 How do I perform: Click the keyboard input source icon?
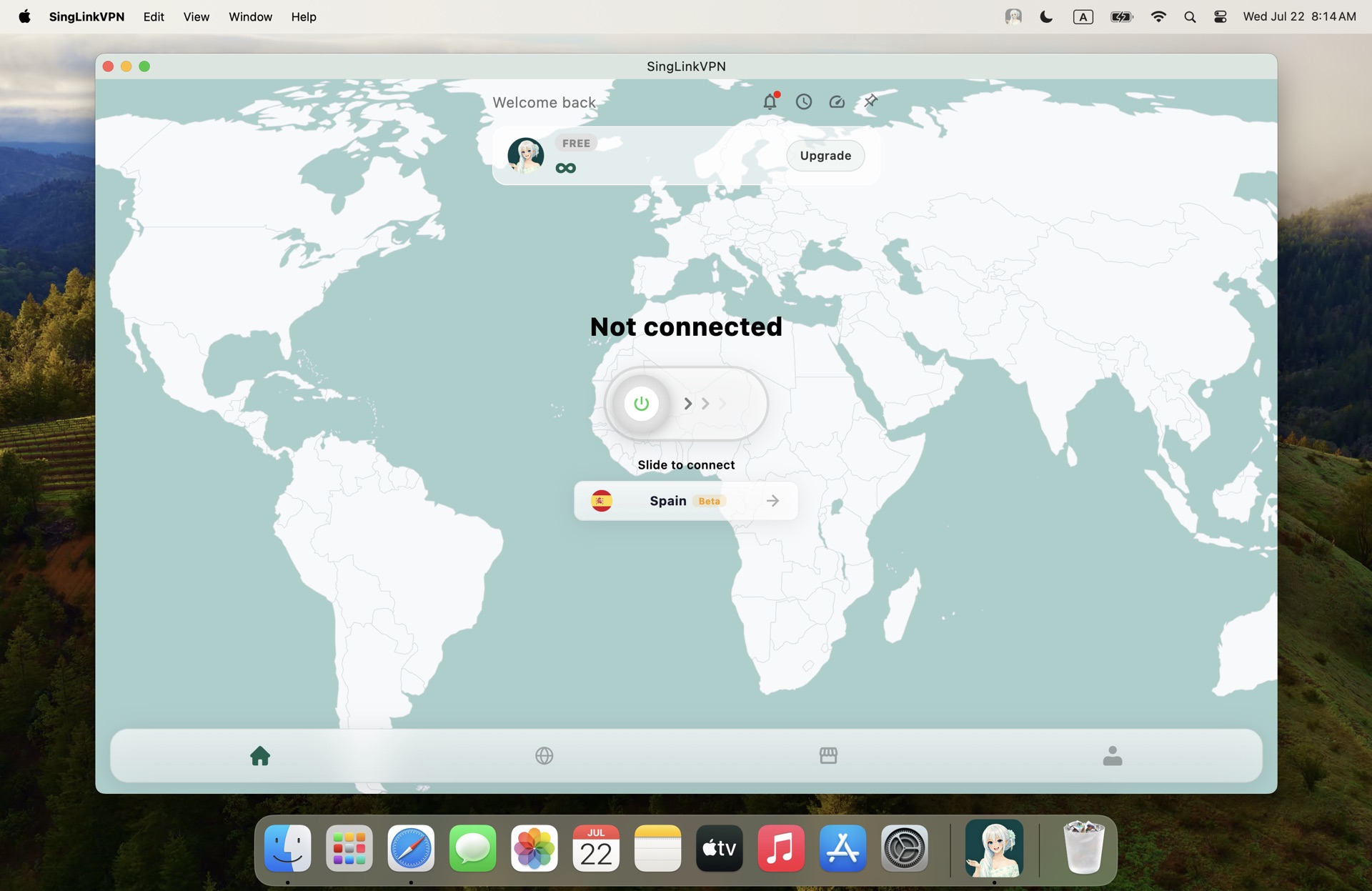point(1083,16)
